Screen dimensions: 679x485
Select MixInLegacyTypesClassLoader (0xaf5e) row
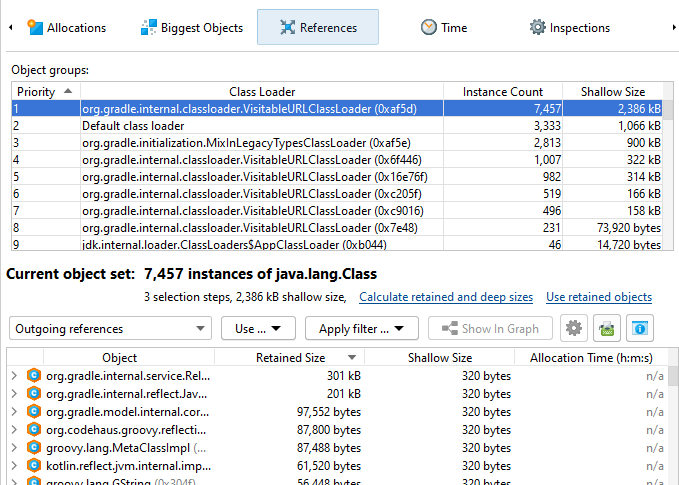coord(337,142)
